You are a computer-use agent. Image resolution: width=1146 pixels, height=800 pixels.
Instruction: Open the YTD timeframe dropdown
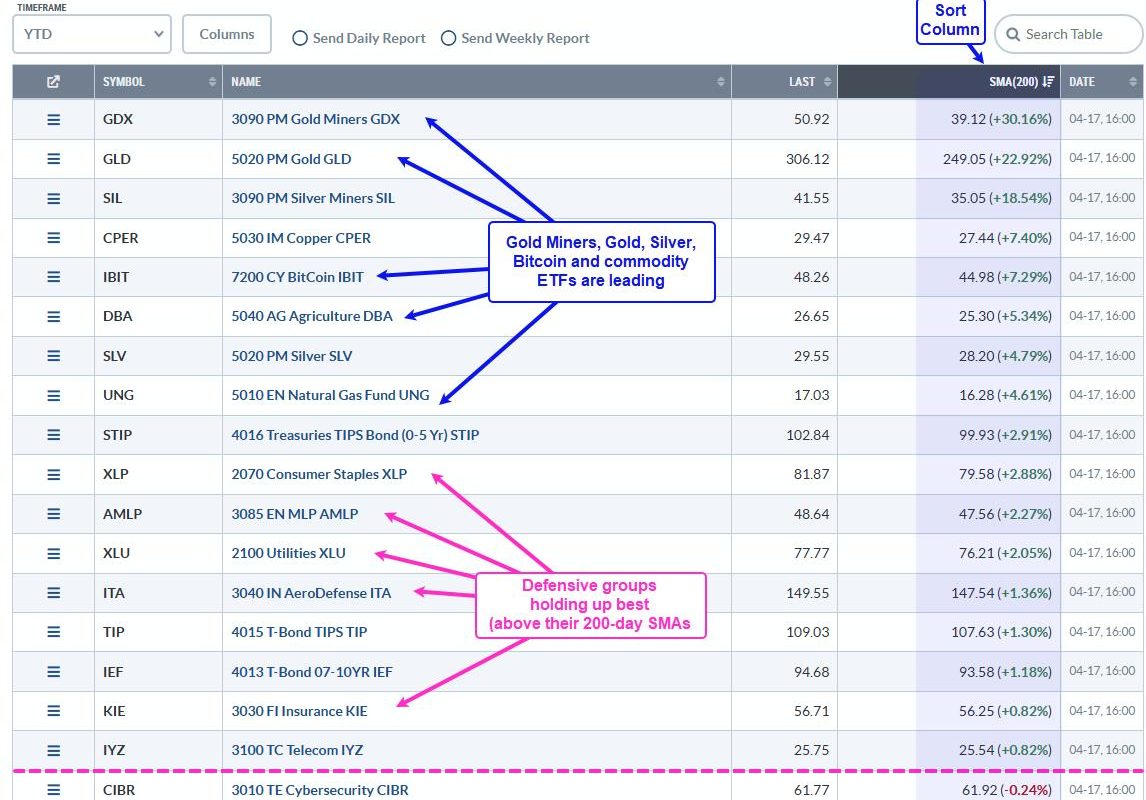click(x=92, y=34)
